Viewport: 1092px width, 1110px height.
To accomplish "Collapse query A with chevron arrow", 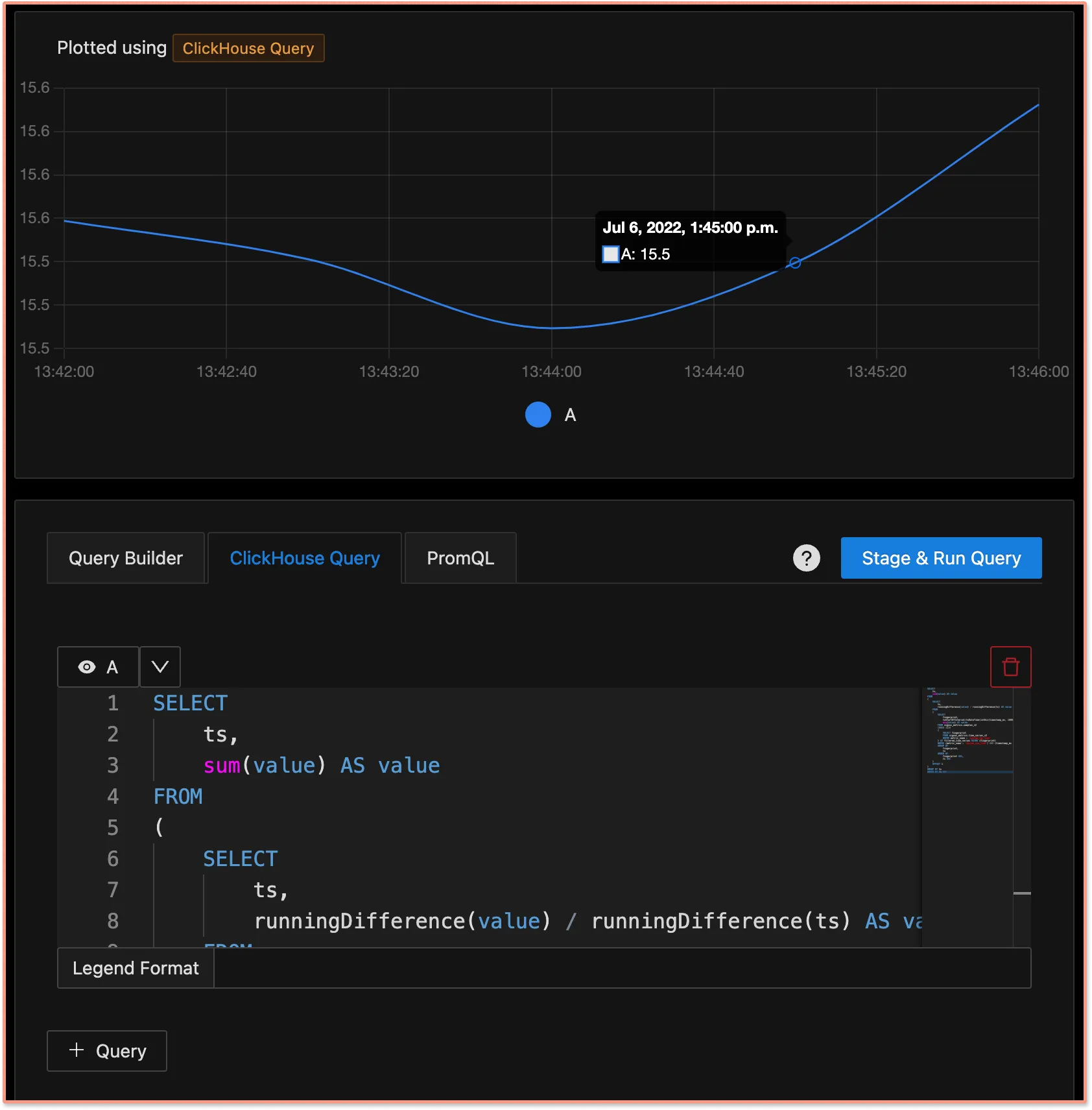I will [x=160, y=667].
